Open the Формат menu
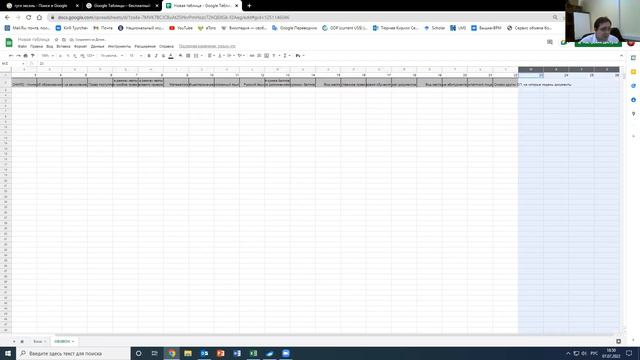640x360 pixels. 80,47
